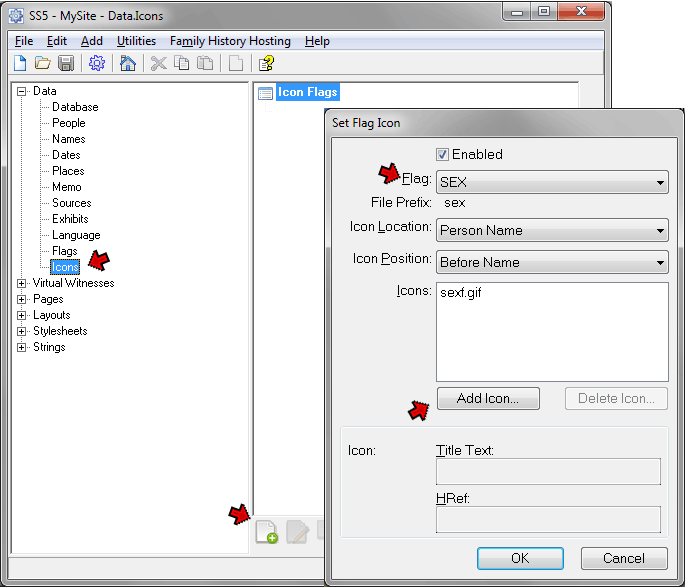Viewport: 685px width, 587px height.
Task: Open the Add menu
Action: pos(92,41)
